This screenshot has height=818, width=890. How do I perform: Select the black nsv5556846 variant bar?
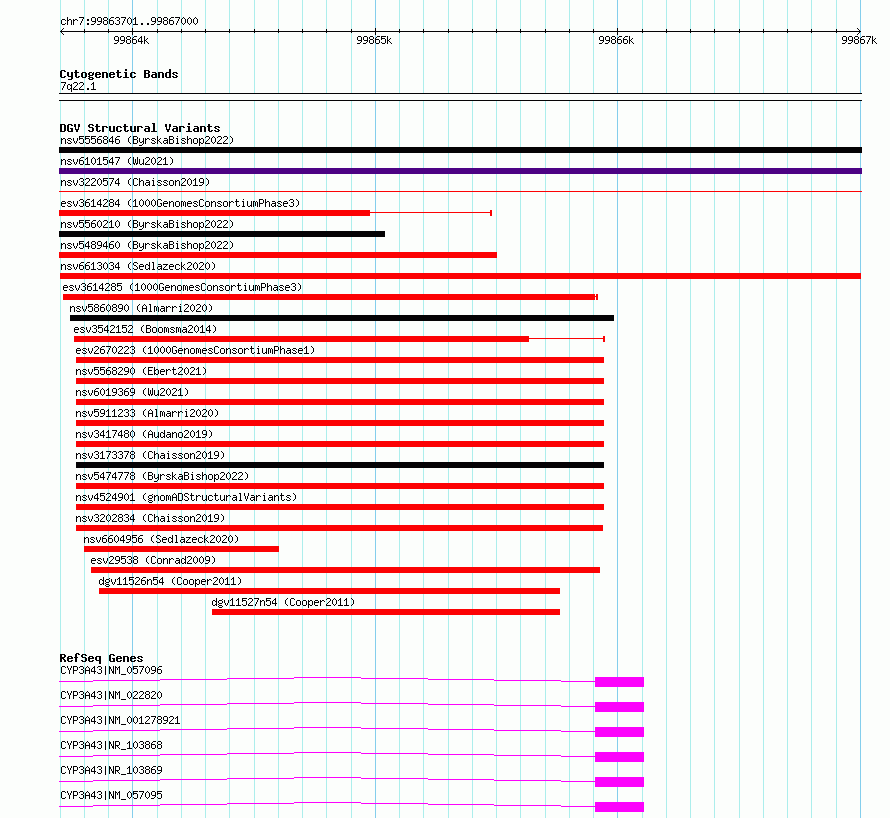[460, 150]
